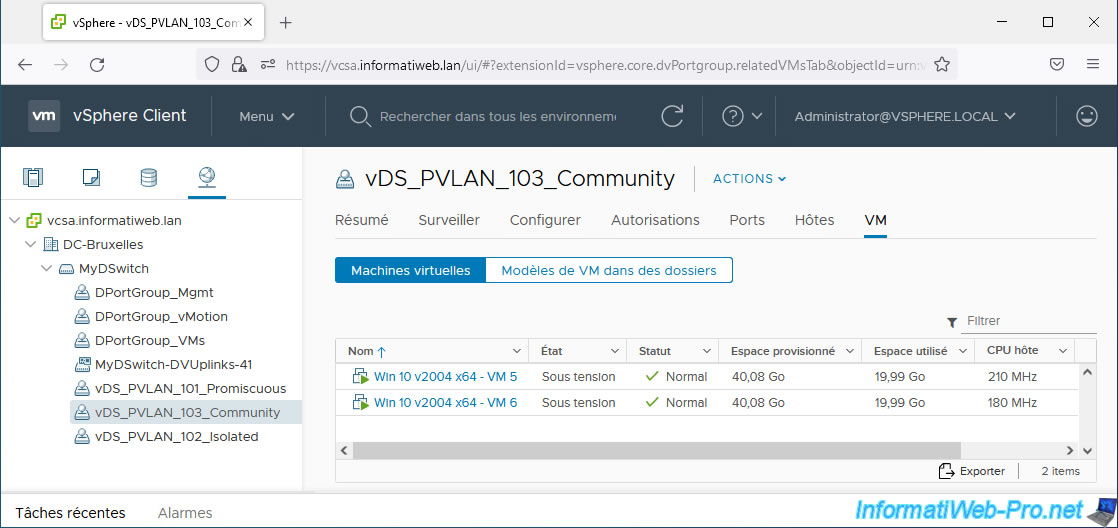Click the filter funnel icon
This screenshot has height=528, width=1118.
951,323
